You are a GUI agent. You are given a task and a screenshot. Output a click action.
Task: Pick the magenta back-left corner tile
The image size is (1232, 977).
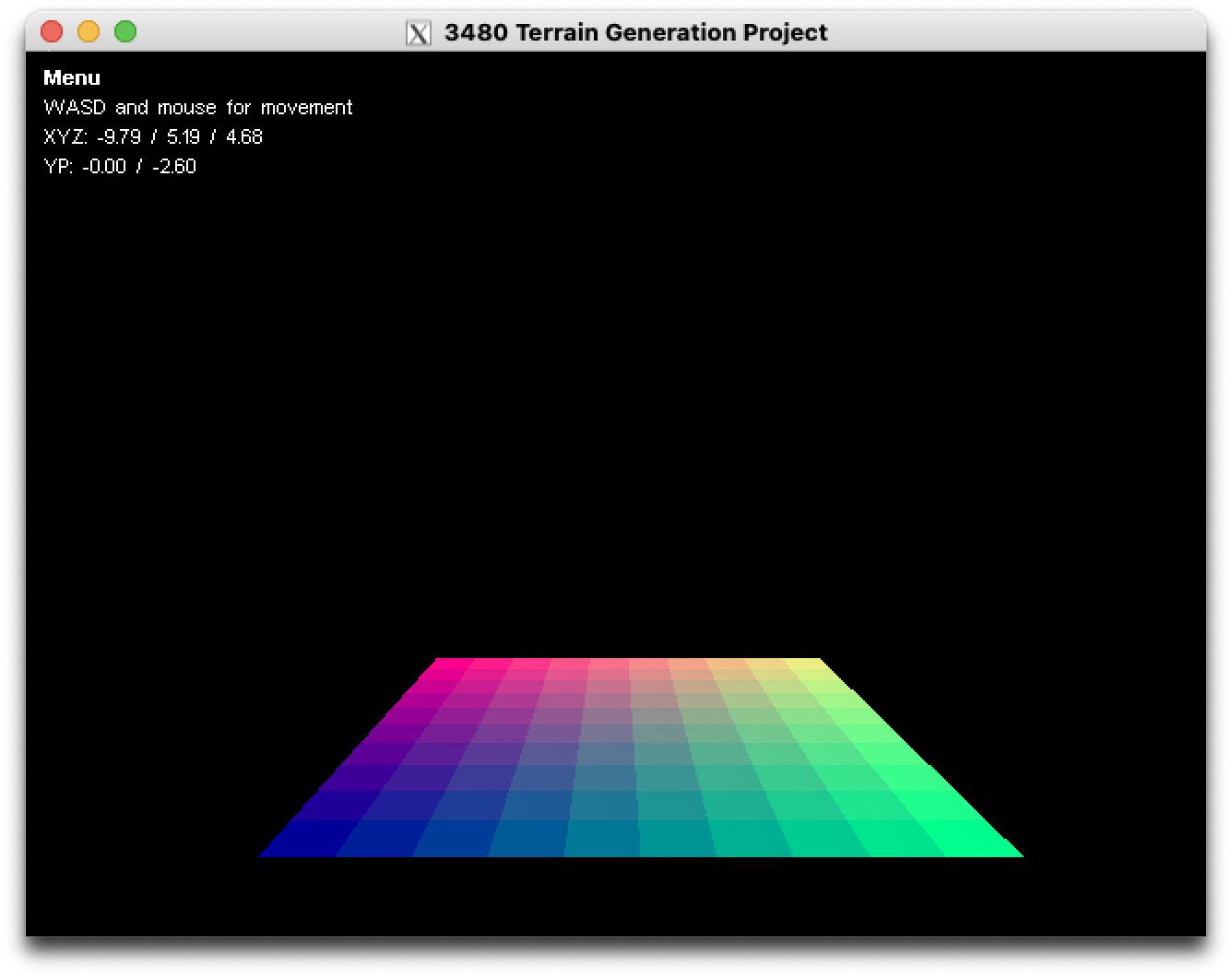click(452, 665)
